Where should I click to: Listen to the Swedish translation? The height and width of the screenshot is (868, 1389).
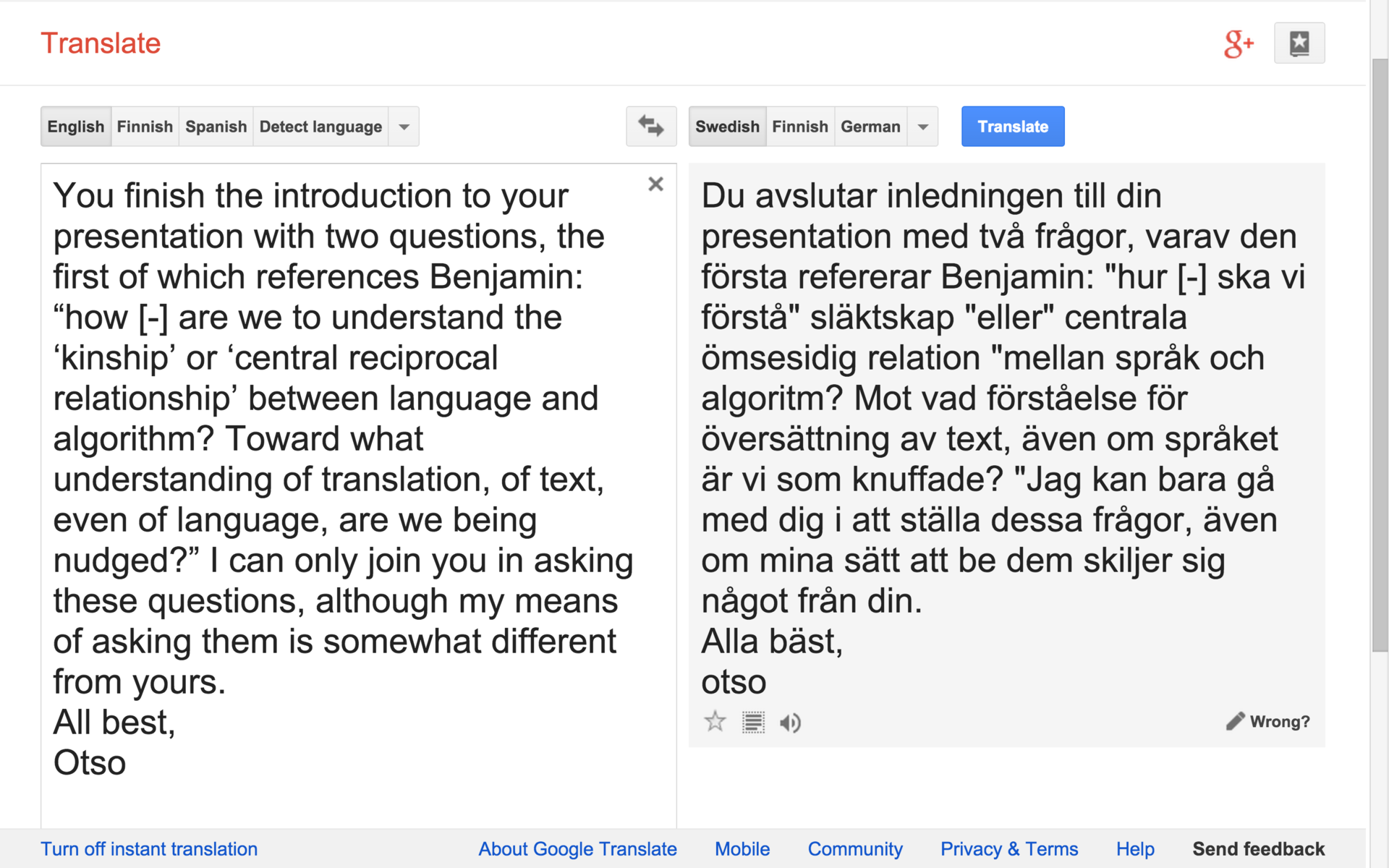[x=790, y=722]
